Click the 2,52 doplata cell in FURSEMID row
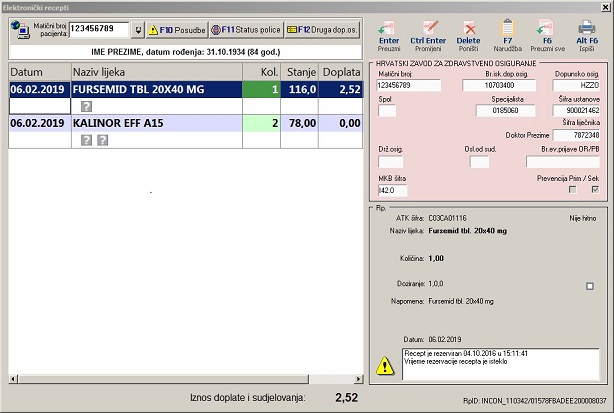 [x=341, y=89]
